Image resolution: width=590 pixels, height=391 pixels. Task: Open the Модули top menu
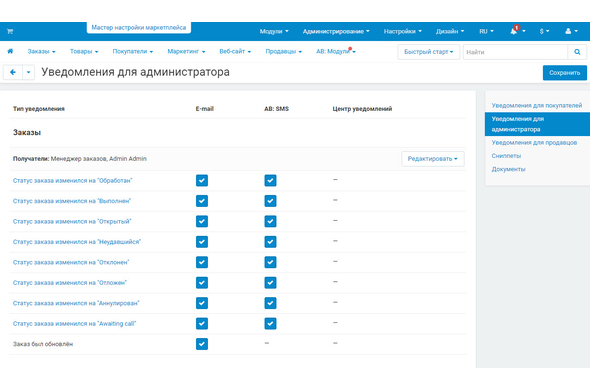[x=274, y=31]
